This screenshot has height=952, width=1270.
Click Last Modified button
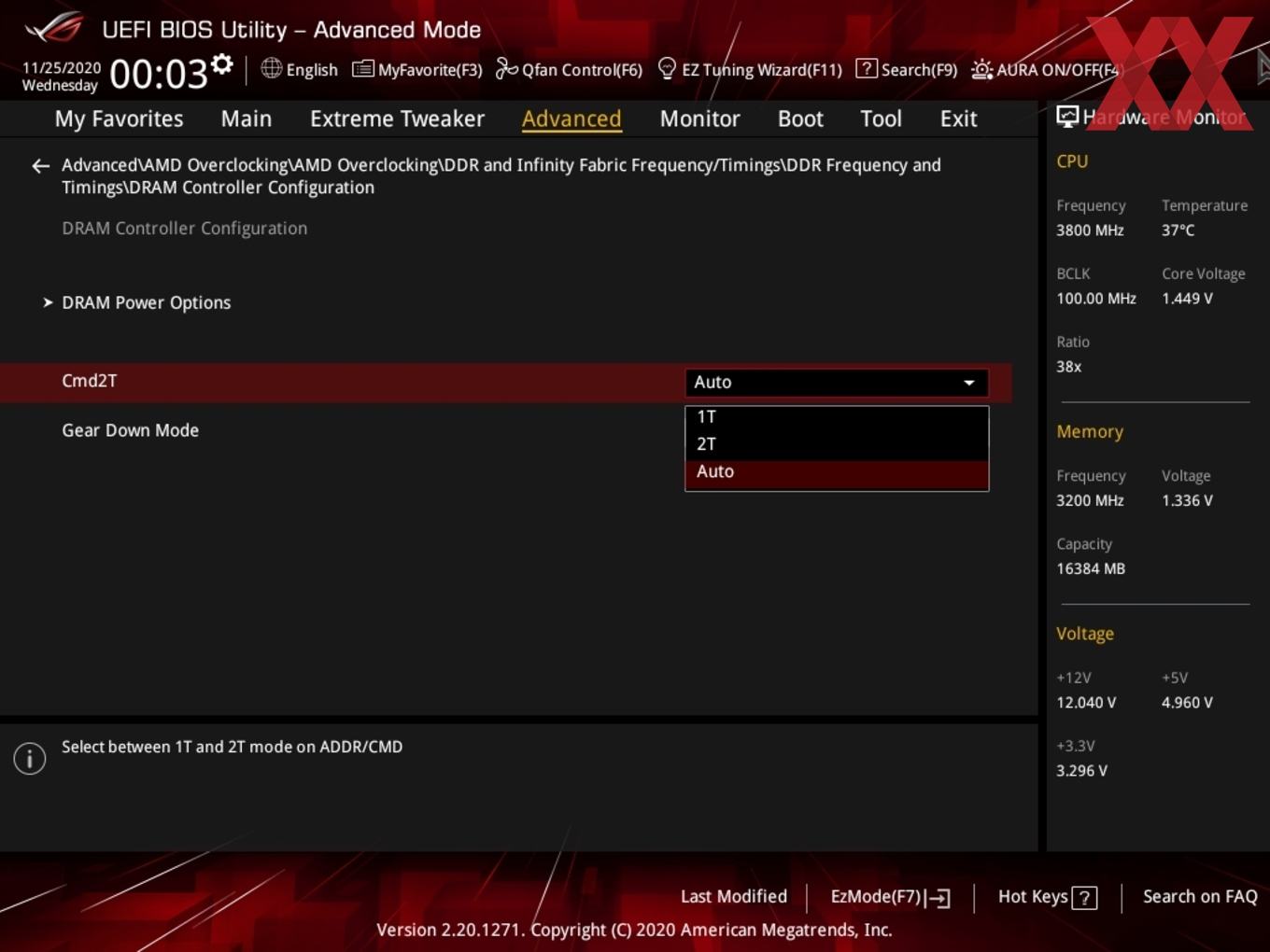coord(734,897)
